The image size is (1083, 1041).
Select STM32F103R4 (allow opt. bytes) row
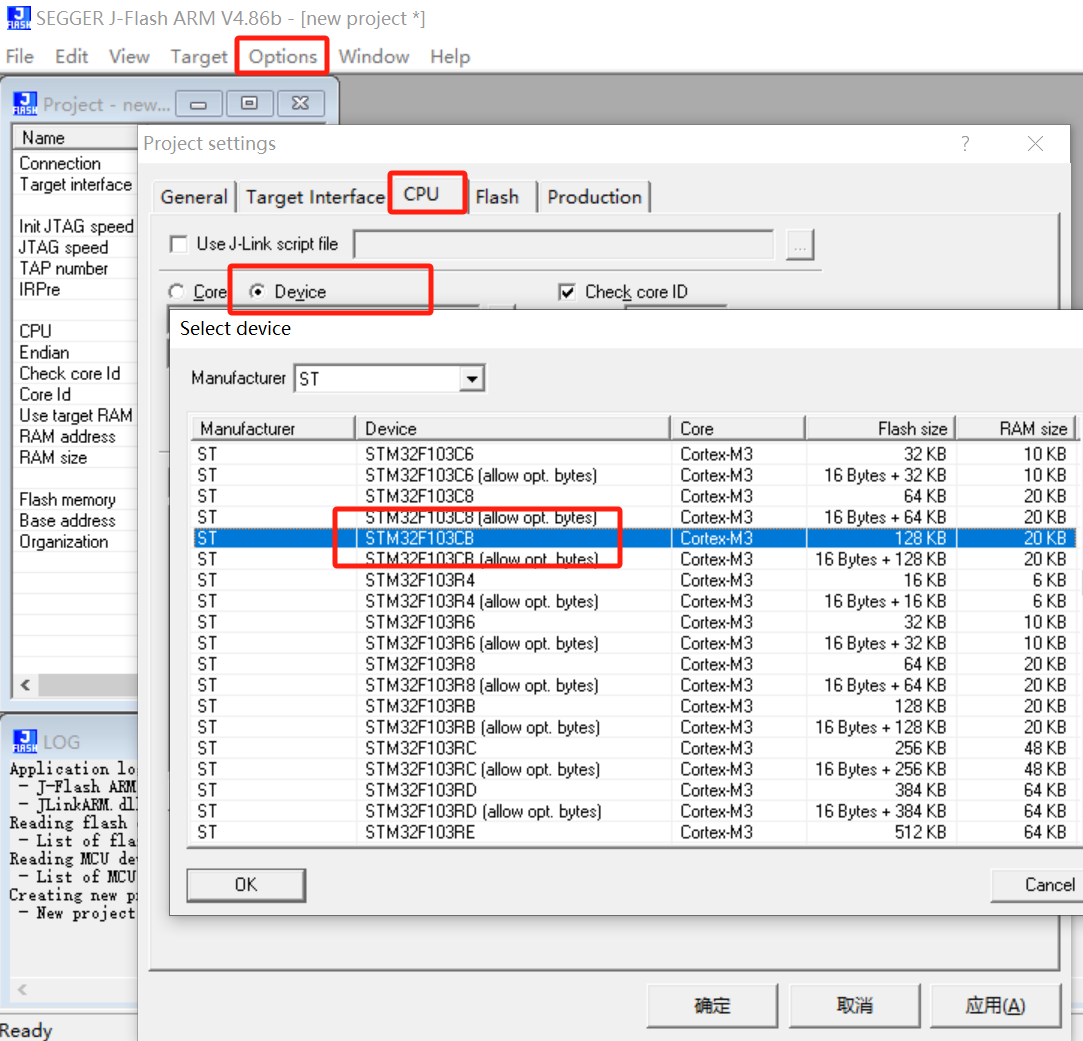pyautogui.click(x=633, y=601)
